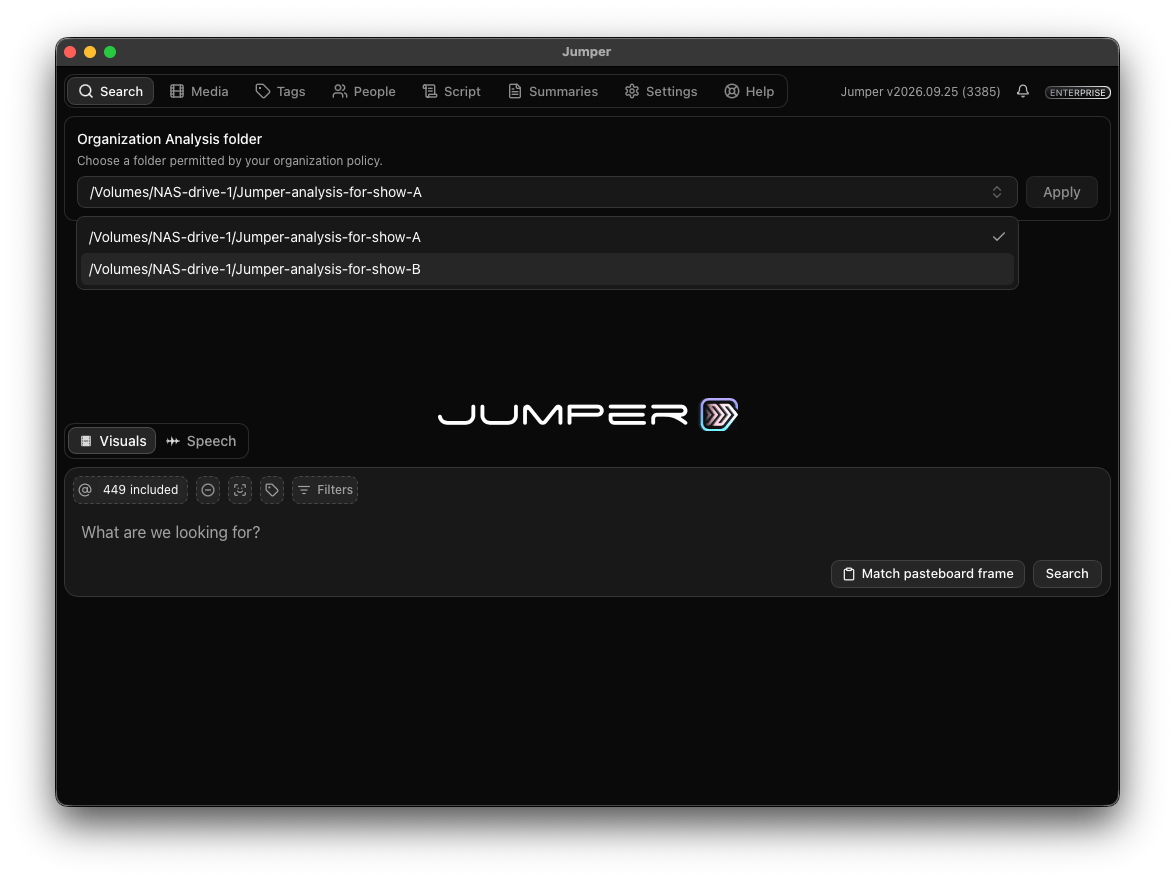
Task: Switch to the Summaries tab
Action: point(553,91)
